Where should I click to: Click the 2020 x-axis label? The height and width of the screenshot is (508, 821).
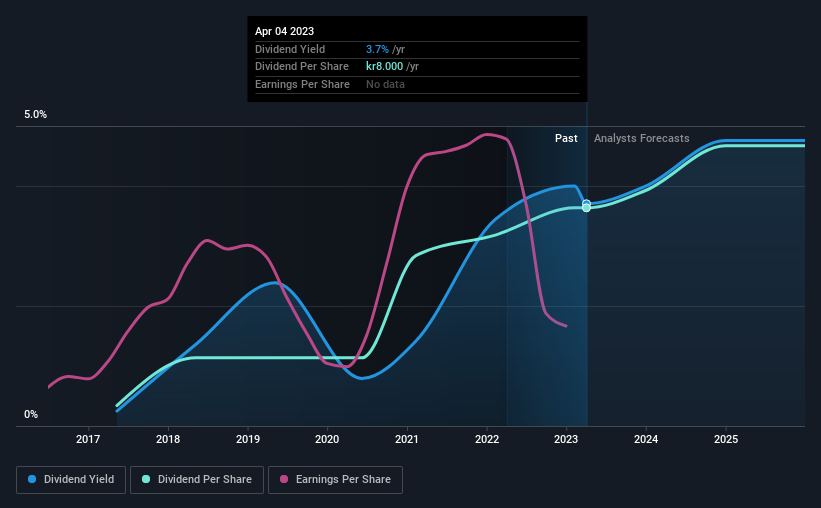click(327, 439)
